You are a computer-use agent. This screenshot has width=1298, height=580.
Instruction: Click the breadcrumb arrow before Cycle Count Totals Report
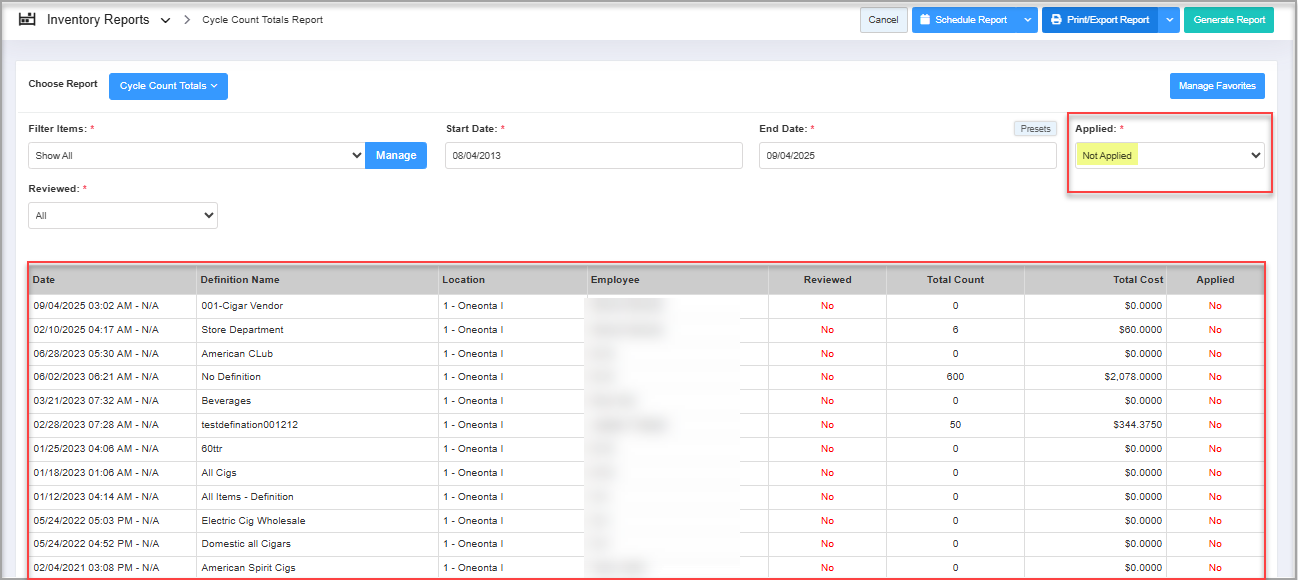[x=187, y=20]
